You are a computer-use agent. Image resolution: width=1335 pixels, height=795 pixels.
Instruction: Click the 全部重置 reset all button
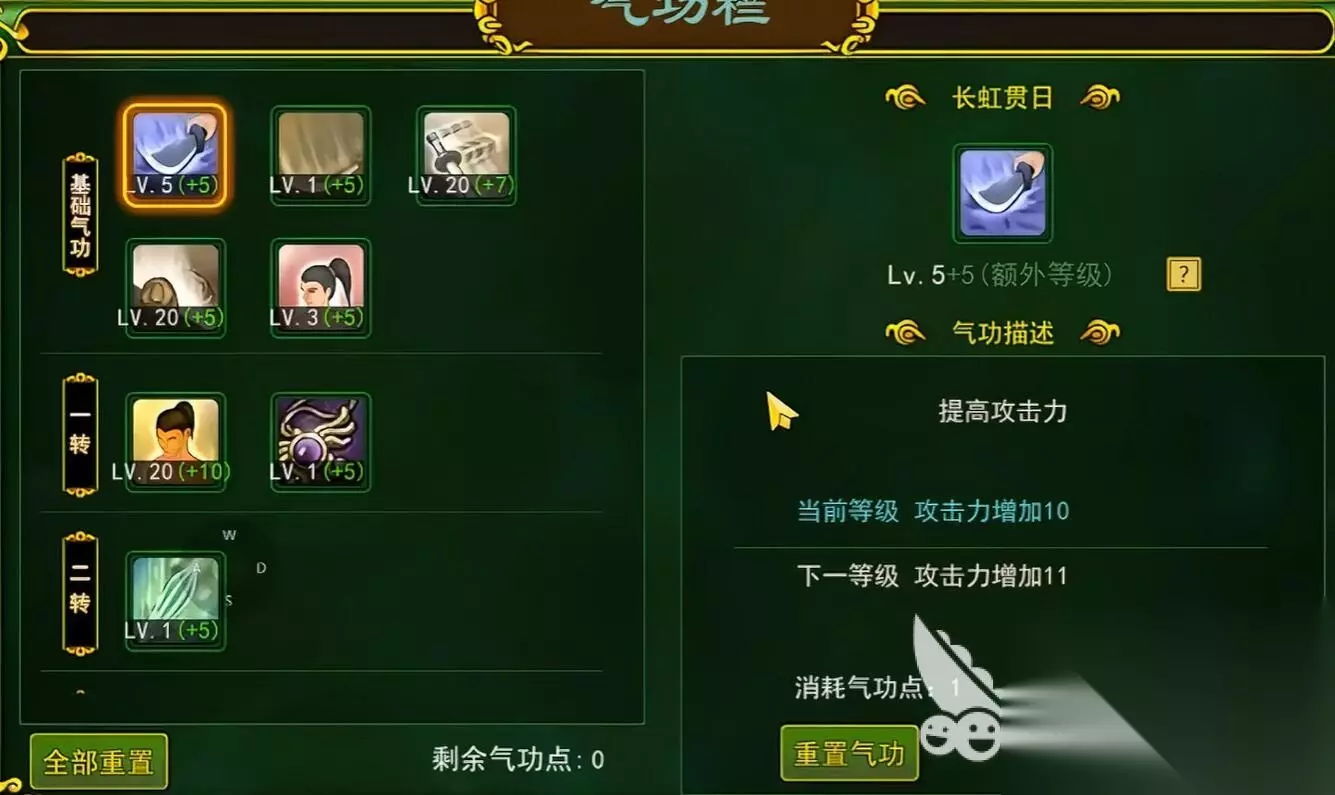(x=99, y=762)
